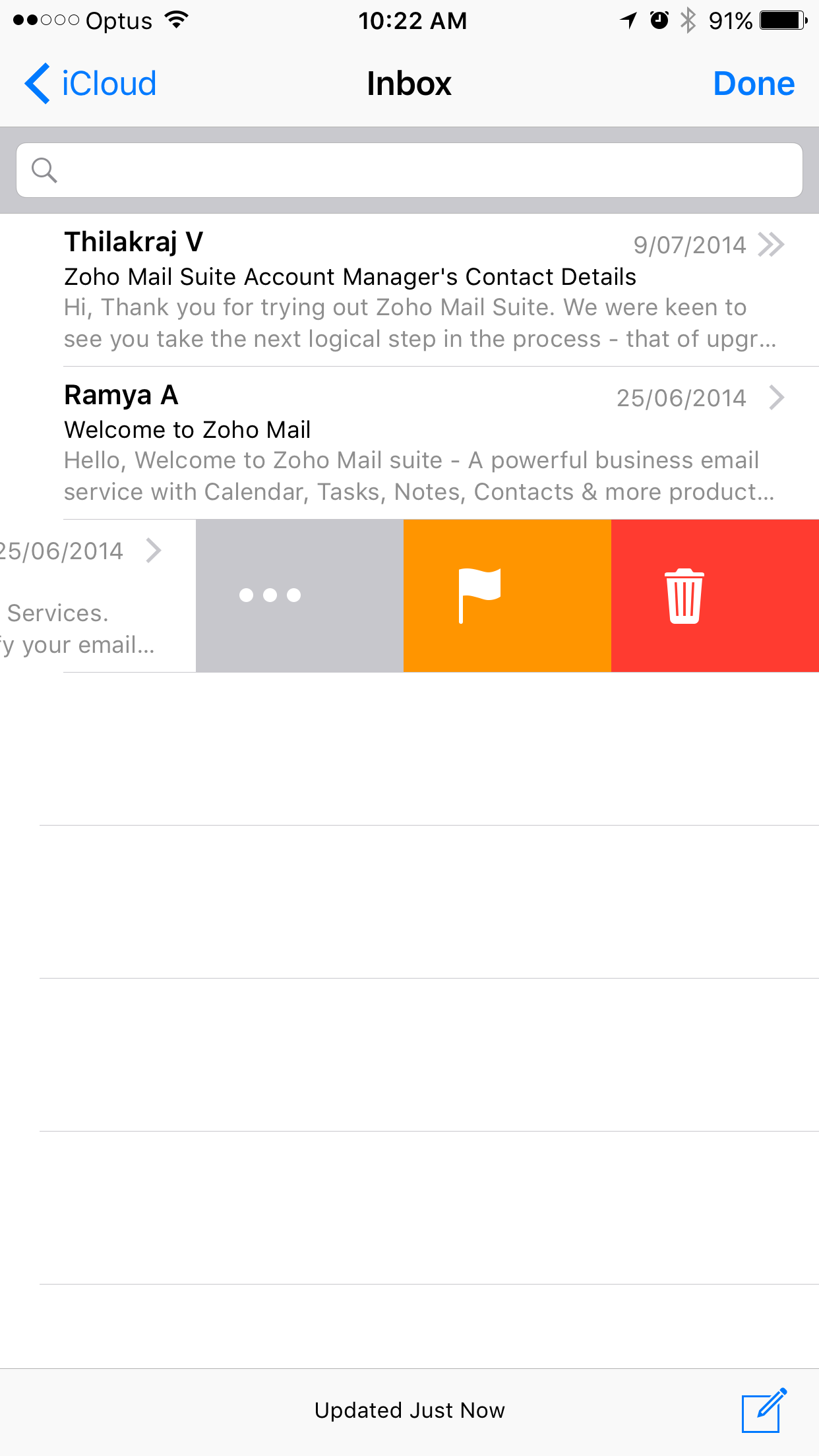Tap the battery indicator in status bar

point(783,20)
